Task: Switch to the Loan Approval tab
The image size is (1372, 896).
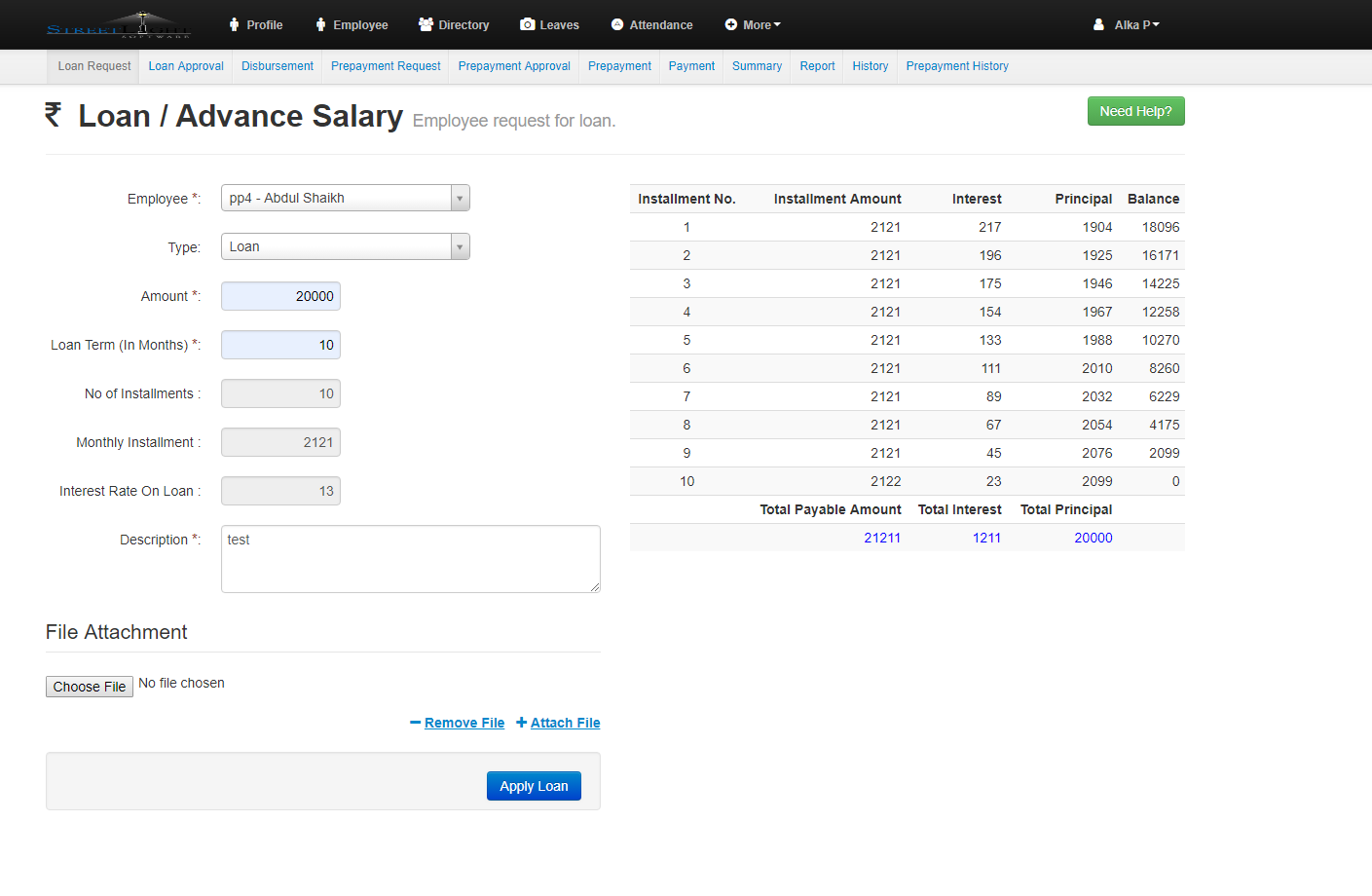Action: coord(186,66)
